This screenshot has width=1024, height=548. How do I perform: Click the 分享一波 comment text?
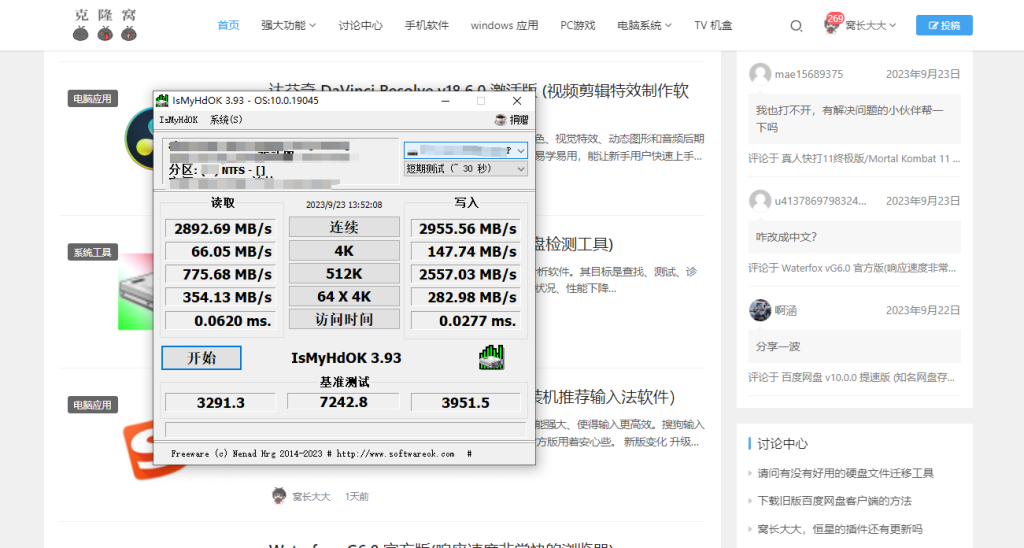[x=778, y=347]
